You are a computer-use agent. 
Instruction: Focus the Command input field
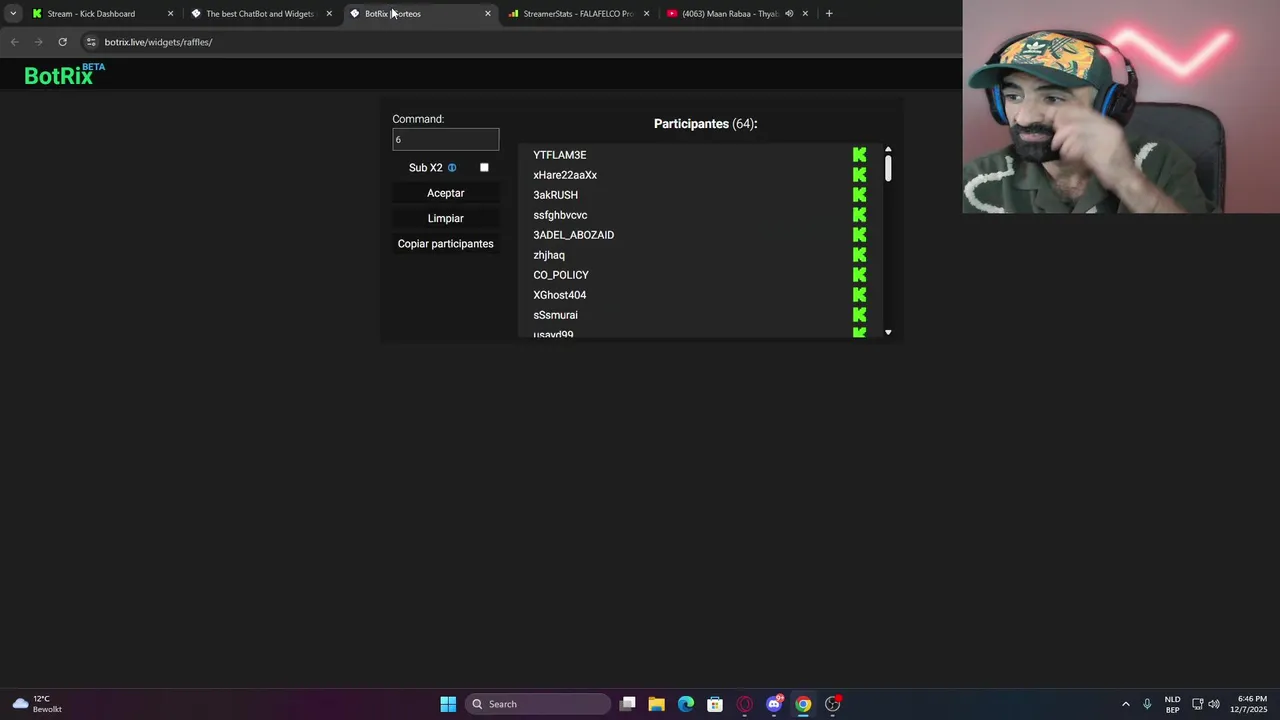tap(446, 139)
